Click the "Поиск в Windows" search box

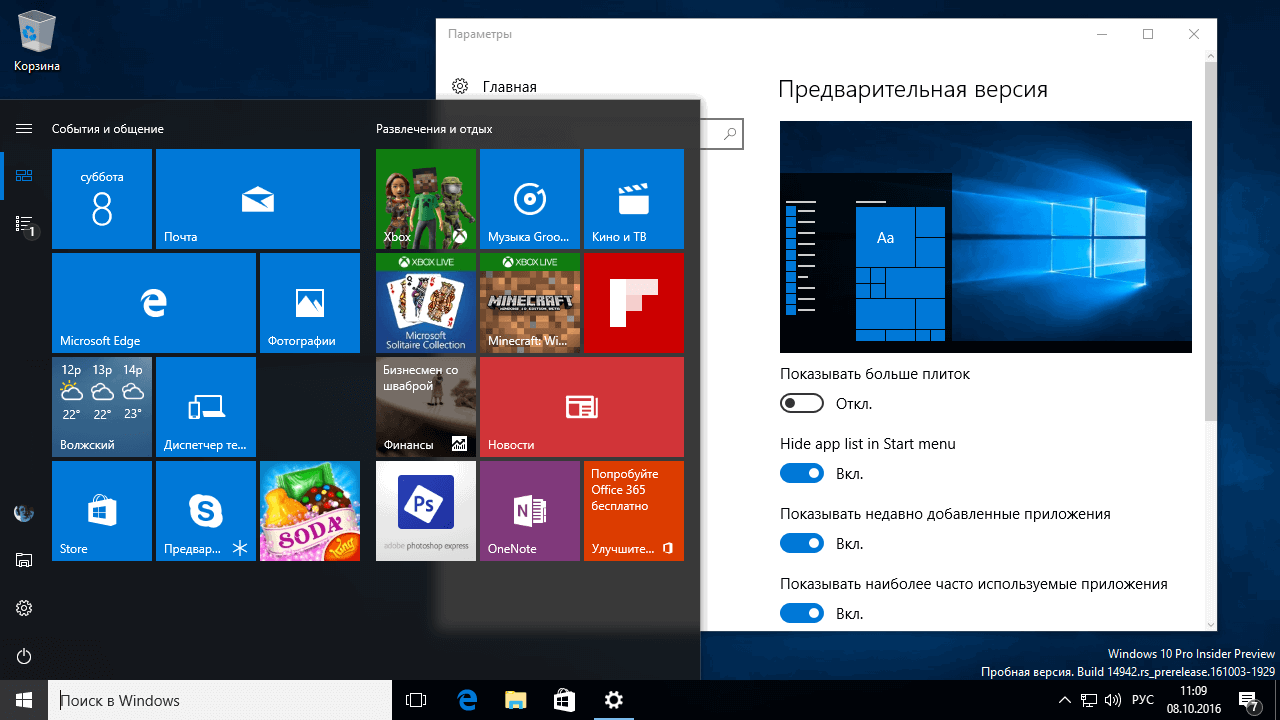[x=220, y=700]
